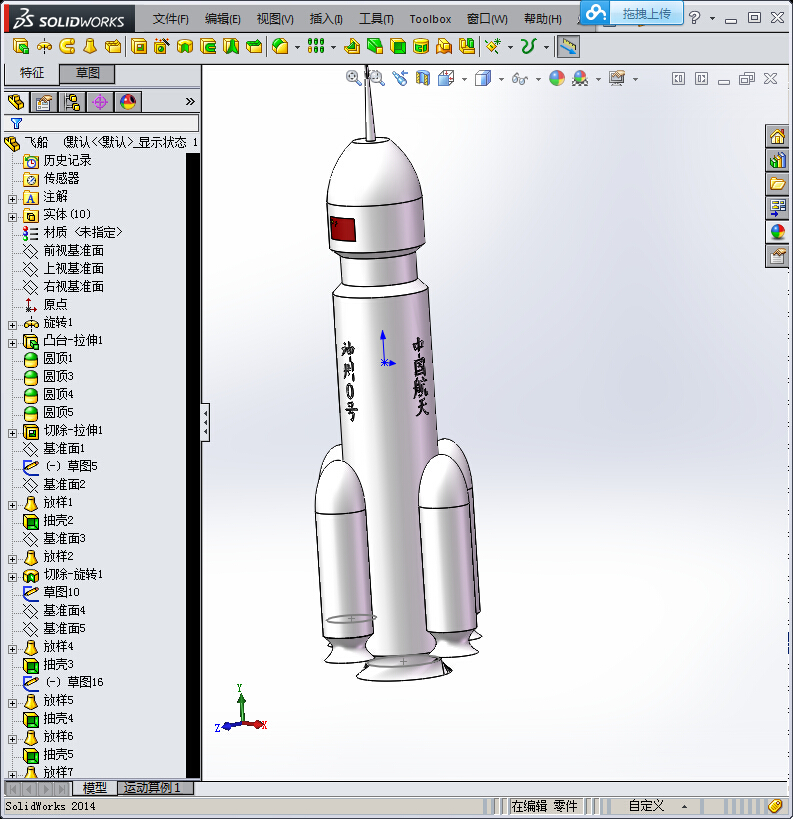Click the Hole Wizard toolbar icon
This screenshot has height=819, width=793.
pos(161,46)
